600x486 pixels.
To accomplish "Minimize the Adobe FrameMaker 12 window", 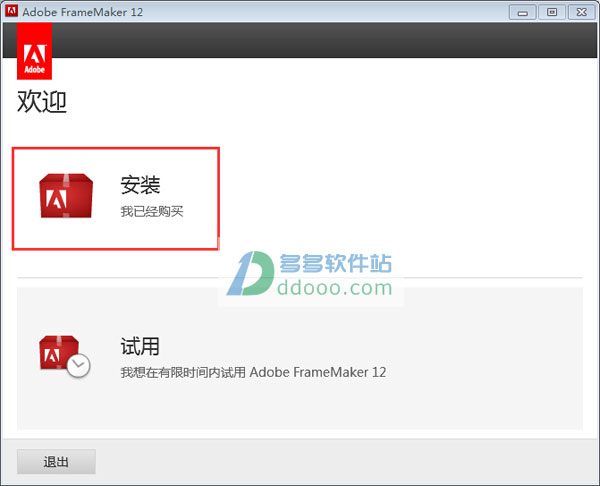I will pyautogui.click(x=523, y=12).
